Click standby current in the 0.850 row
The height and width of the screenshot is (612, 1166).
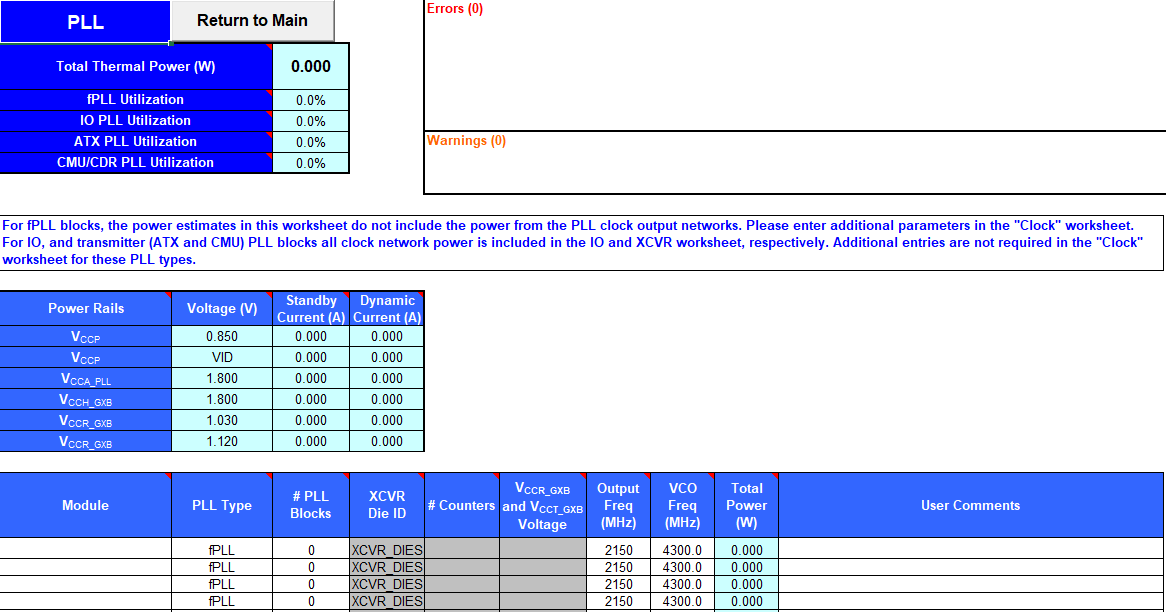coord(311,336)
